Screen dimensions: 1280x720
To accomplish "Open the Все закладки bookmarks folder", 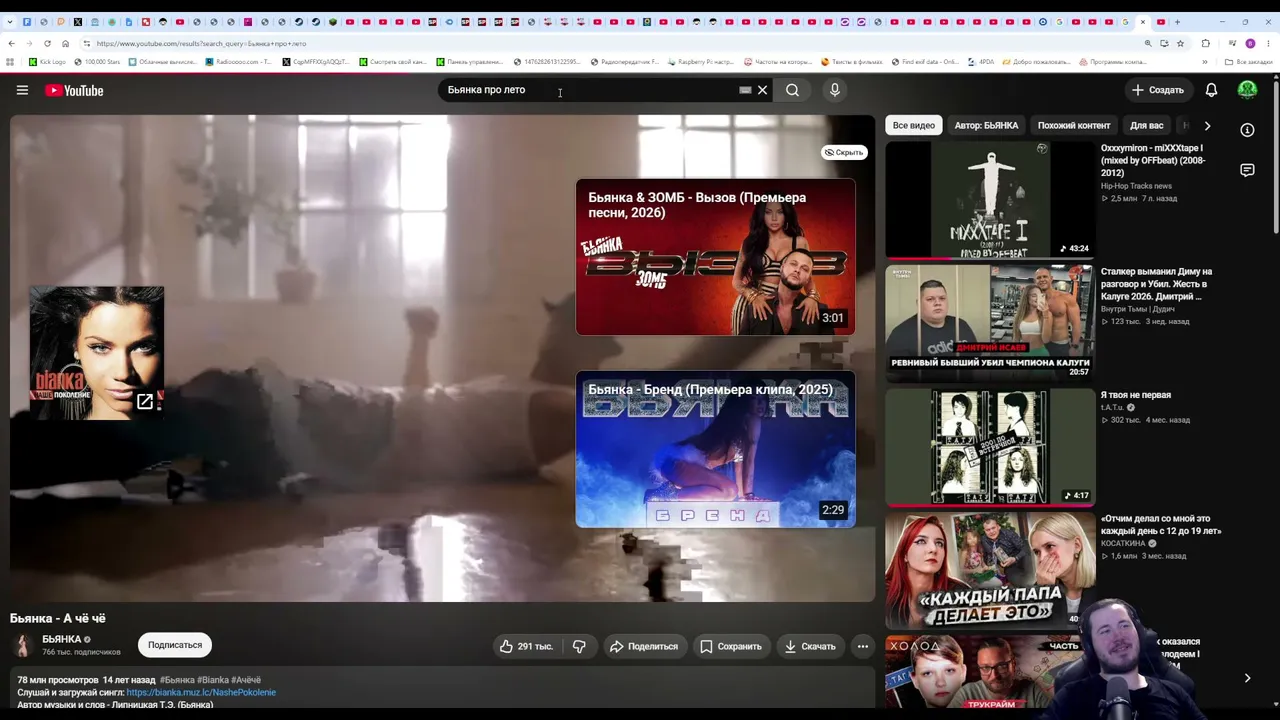I will coord(1248,62).
